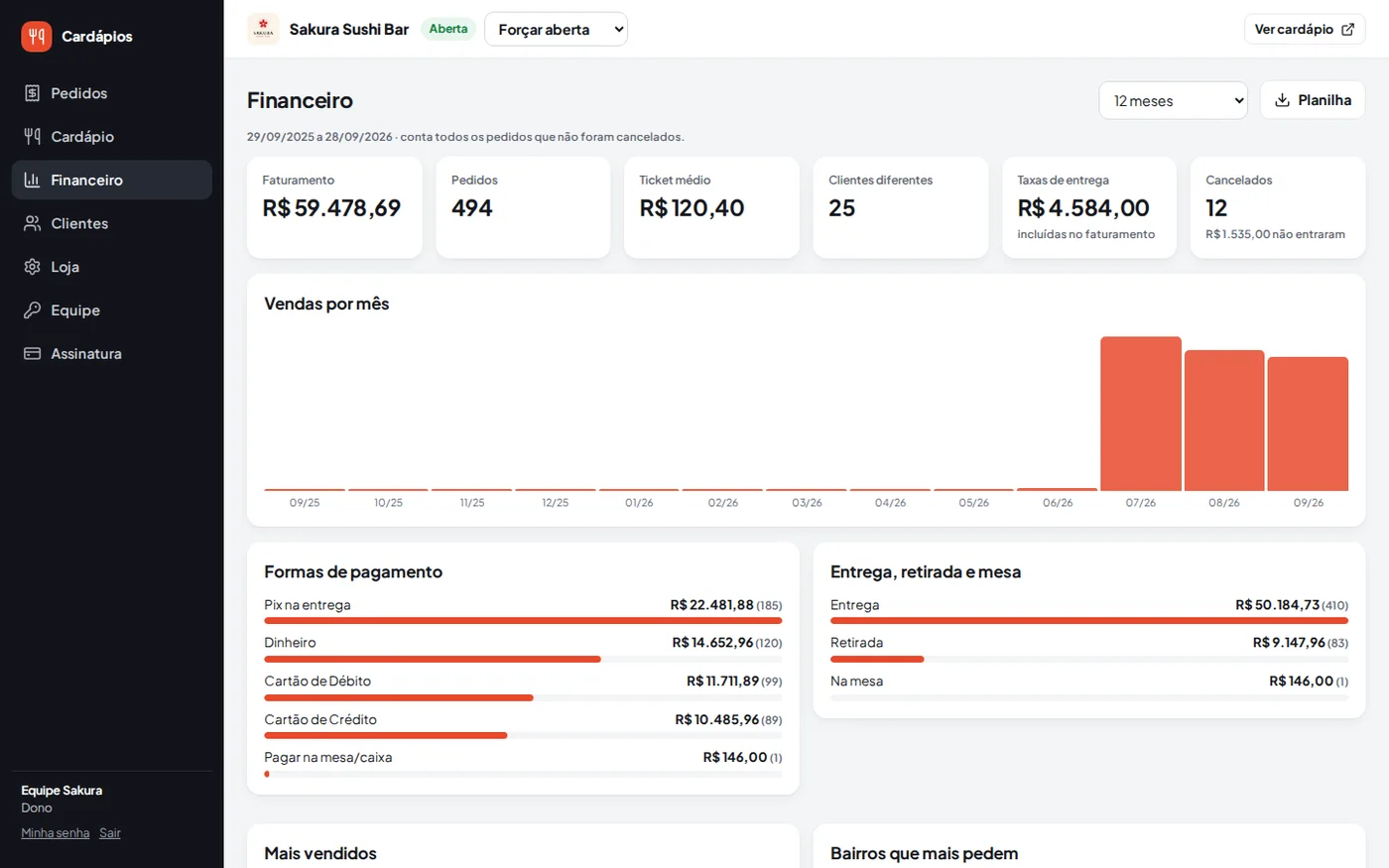This screenshot has width=1389, height=868.
Task: Open the Pedidos menu item
Action: pos(111,93)
